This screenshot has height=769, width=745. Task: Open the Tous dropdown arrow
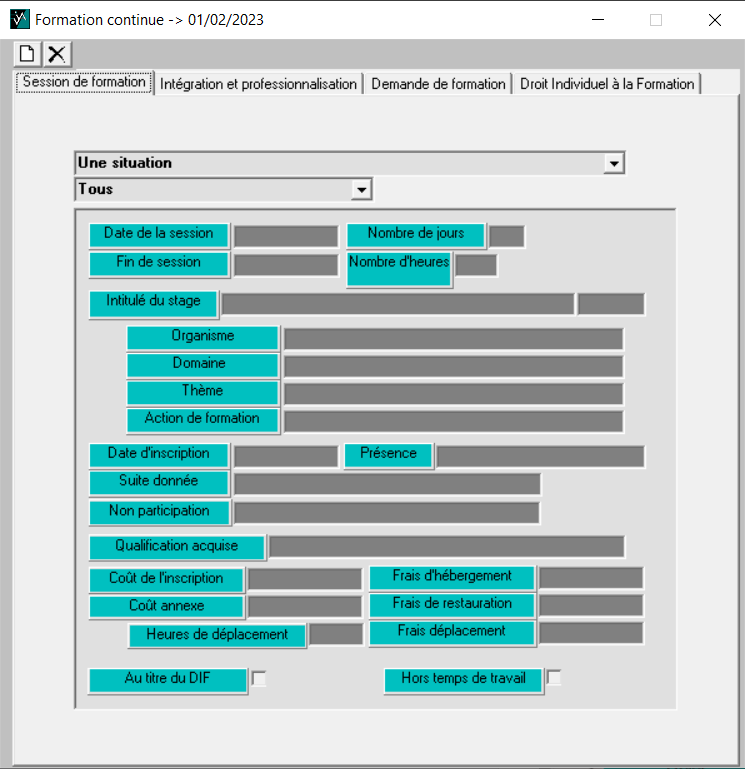click(x=361, y=189)
